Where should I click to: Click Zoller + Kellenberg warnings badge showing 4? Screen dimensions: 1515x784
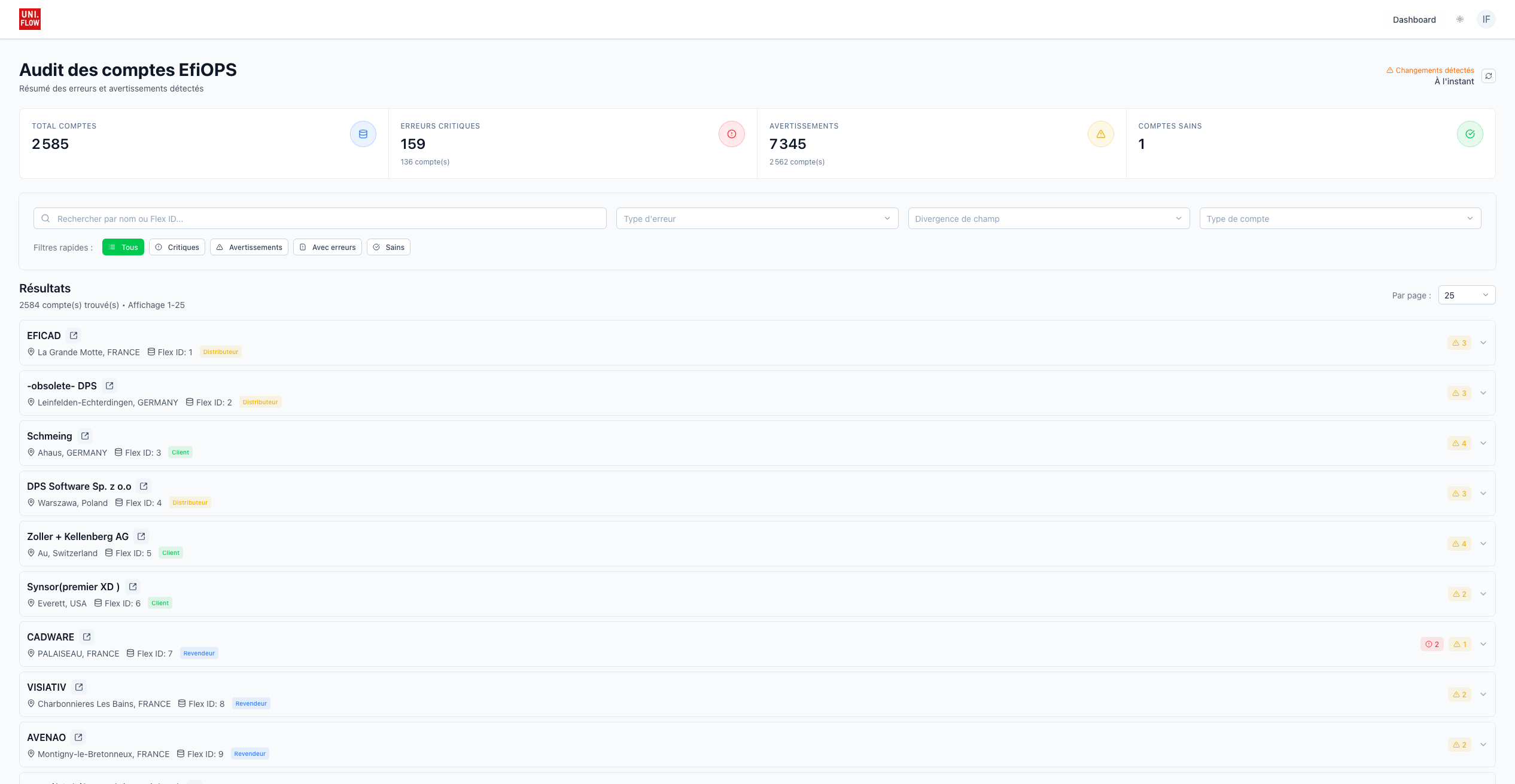(x=1459, y=544)
